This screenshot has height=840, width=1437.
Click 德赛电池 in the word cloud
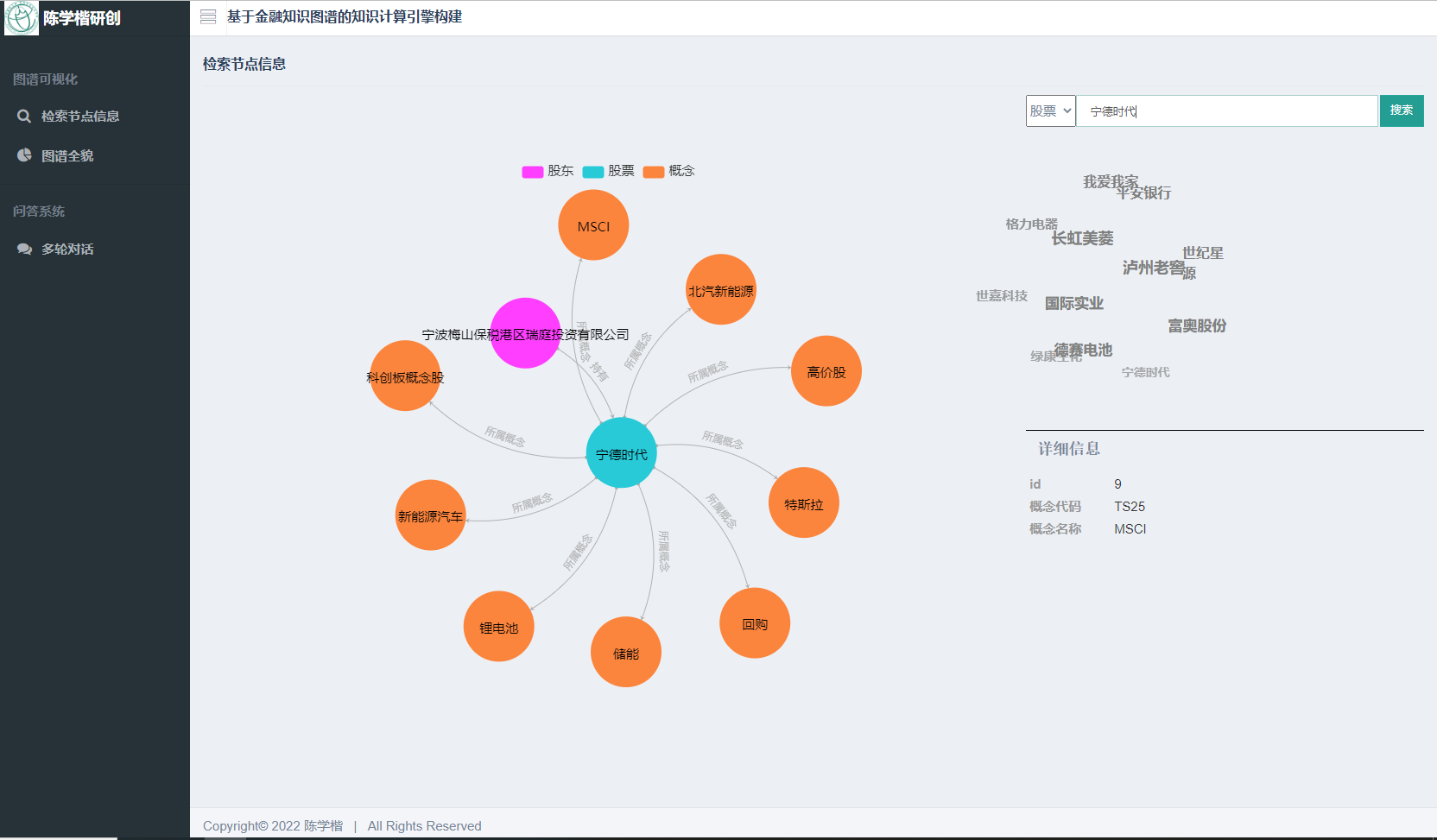(x=1083, y=350)
